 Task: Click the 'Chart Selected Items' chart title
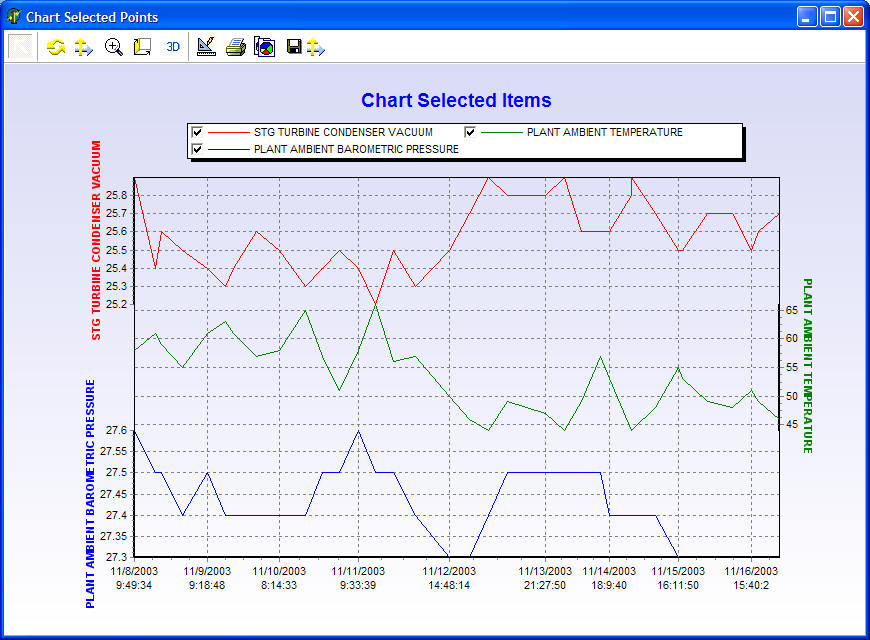pyautogui.click(x=456, y=100)
